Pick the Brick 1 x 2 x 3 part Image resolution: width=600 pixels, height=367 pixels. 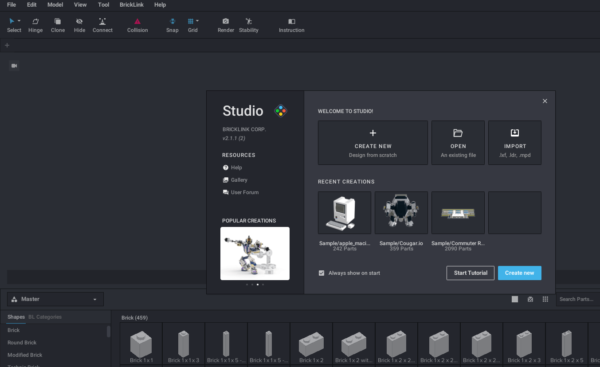[524, 343]
